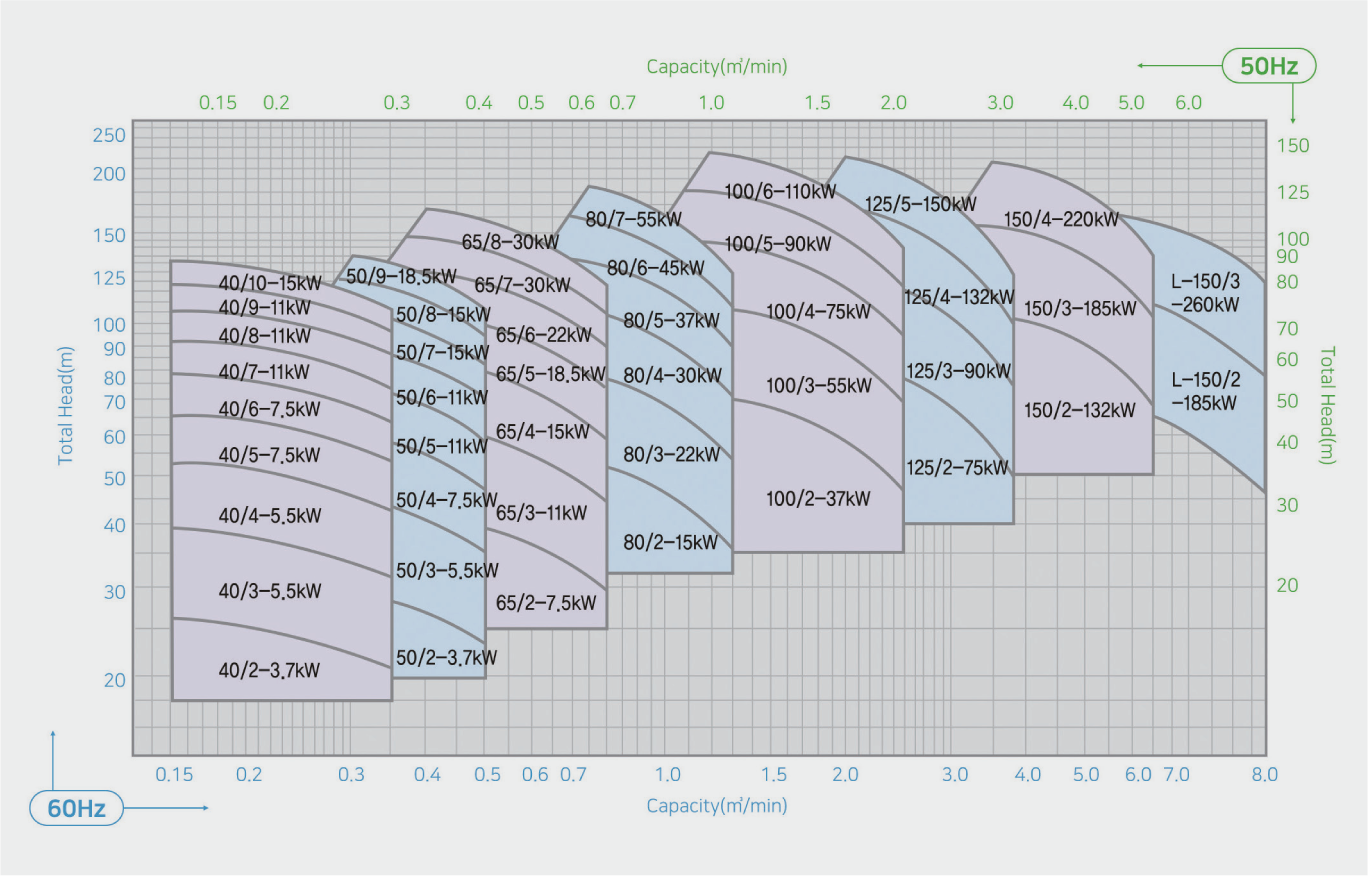Select the 40/9-11kW pump label
The width and height of the screenshot is (1368, 876).
click(x=264, y=307)
